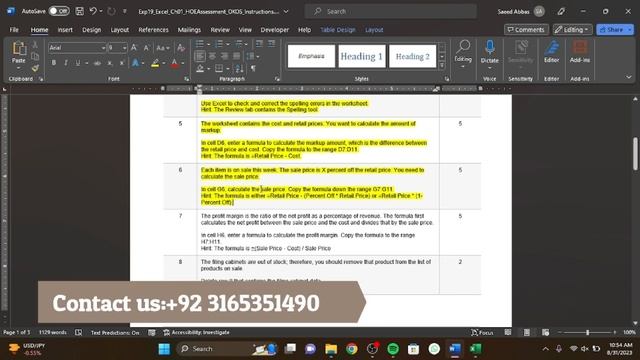
Task: Open Excel from the taskbar
Action: tap(476, 349)
